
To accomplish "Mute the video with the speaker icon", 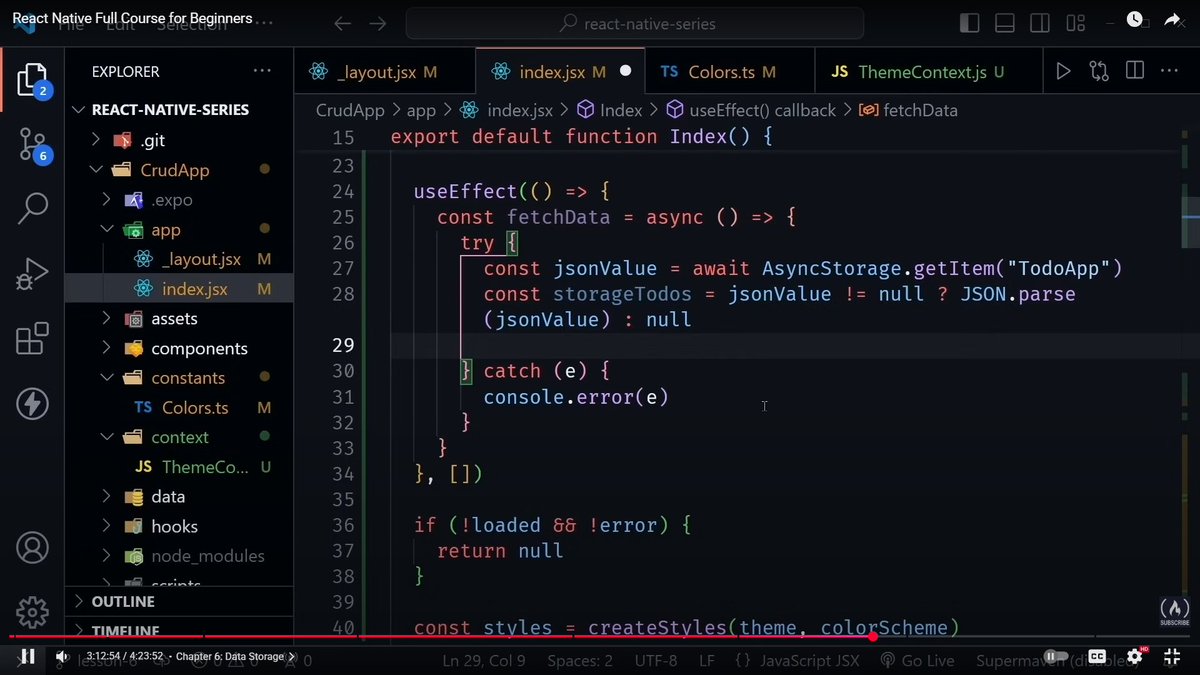I will [x=62, y=657].
